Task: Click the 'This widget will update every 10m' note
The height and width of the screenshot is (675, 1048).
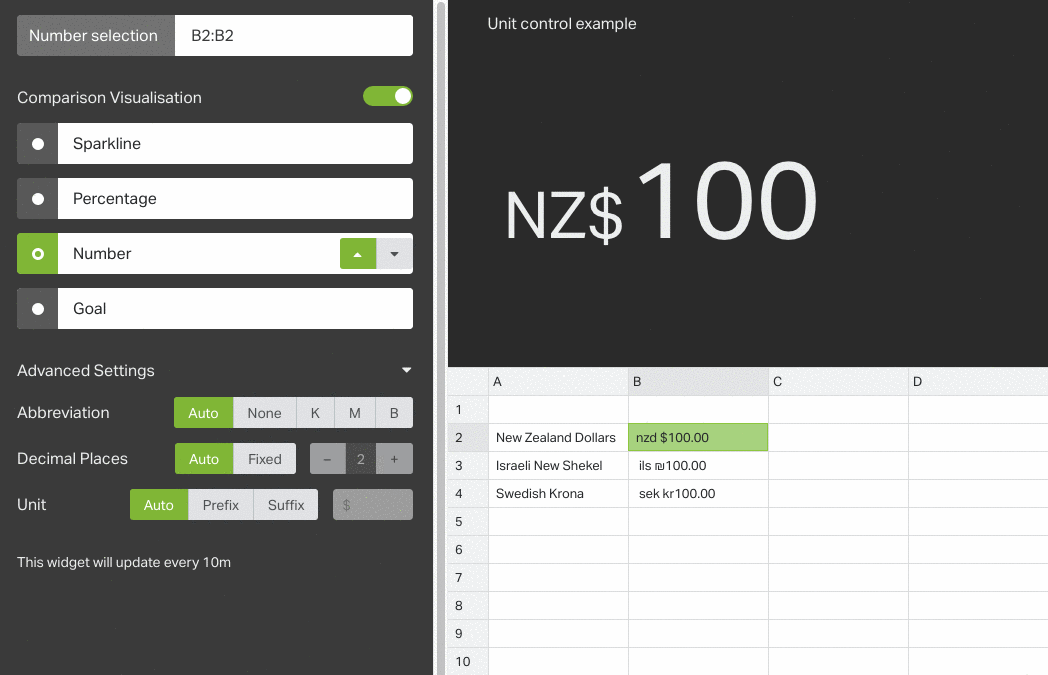Action: coord(124,562)
